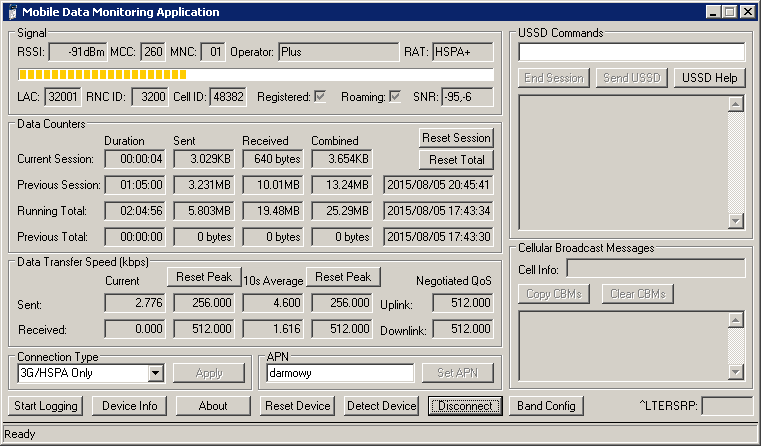
Task: Click USSD response box scroll down arrow
Action: tap(736, 221)
